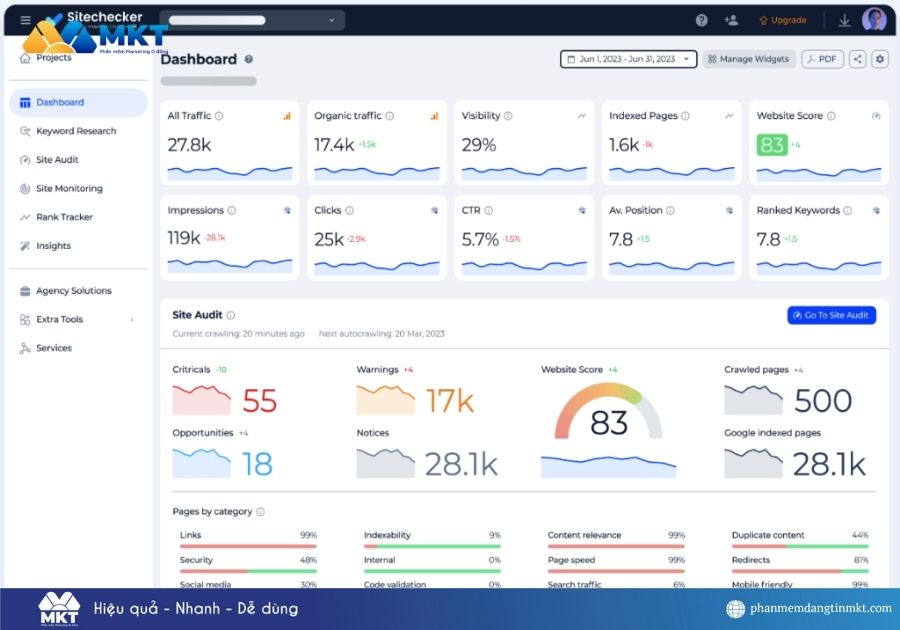The width and height of the screenshot is (900, 630).
Task: Open the Insights section
Action: pyautogui.click(x=53, y=246)
